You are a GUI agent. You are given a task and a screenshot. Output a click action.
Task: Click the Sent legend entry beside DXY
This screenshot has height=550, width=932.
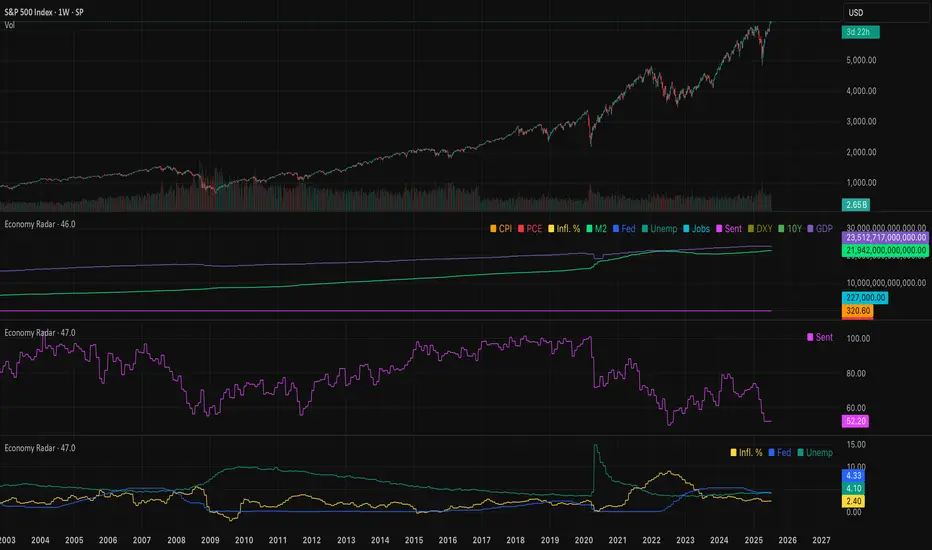coord(729,229)
